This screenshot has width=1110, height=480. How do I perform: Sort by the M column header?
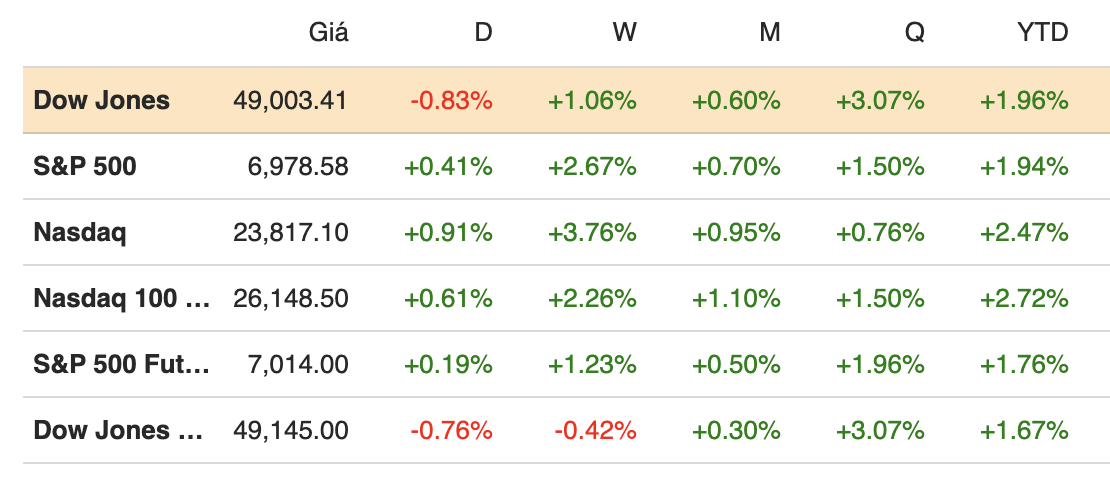tap(769, 32)
